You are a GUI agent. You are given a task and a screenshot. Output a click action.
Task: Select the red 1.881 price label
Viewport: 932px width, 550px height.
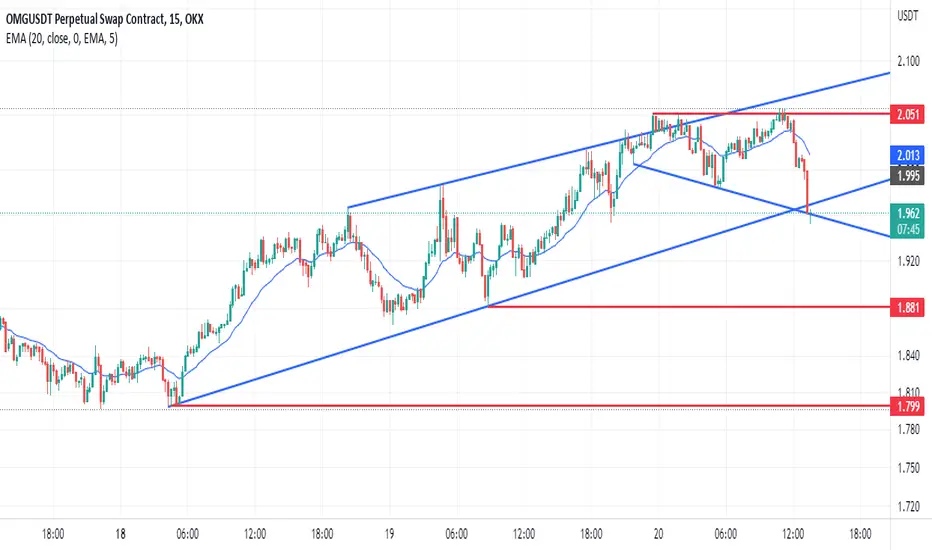point(907,307)
